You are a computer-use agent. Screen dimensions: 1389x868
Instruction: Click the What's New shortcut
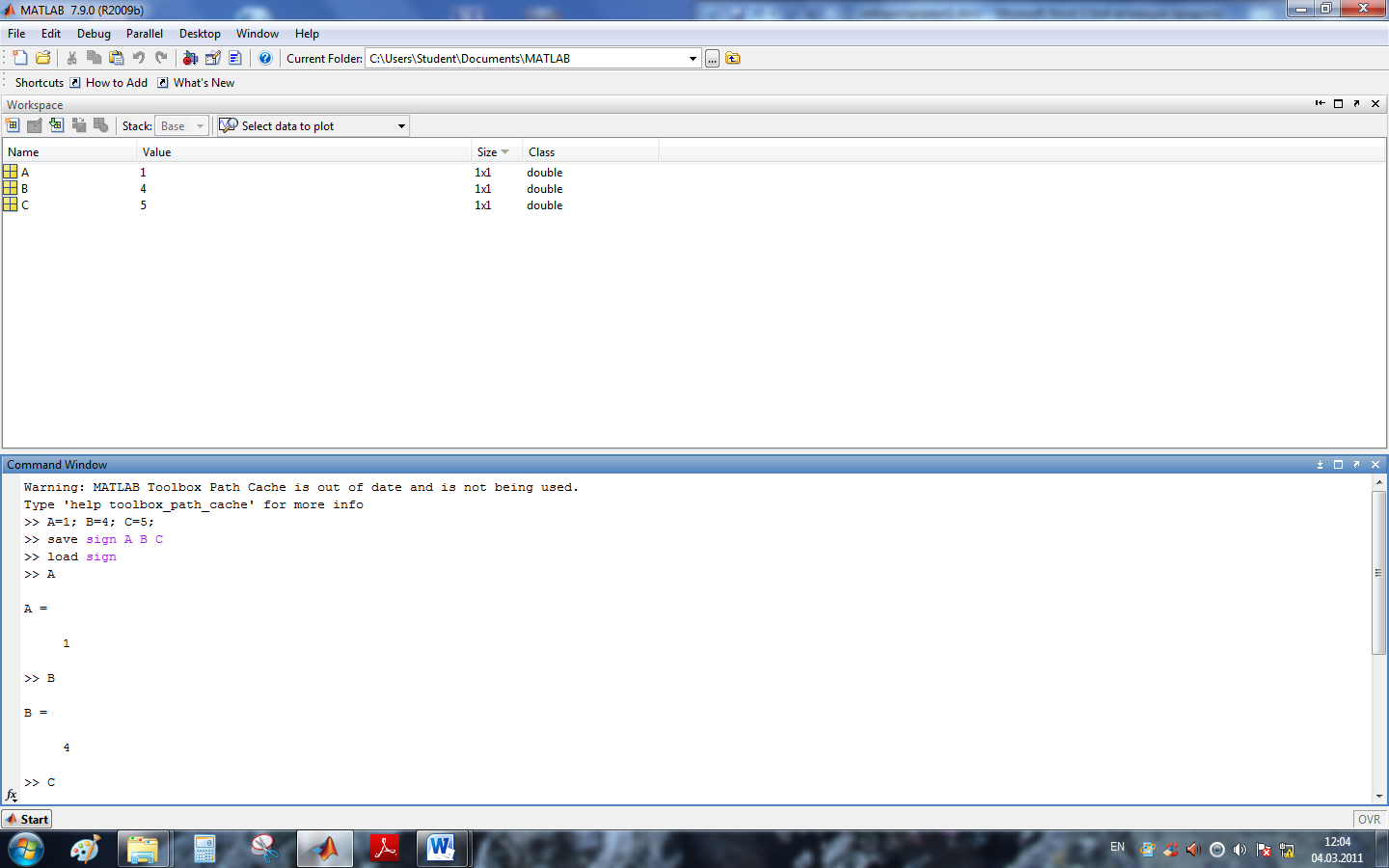point(196,83)
